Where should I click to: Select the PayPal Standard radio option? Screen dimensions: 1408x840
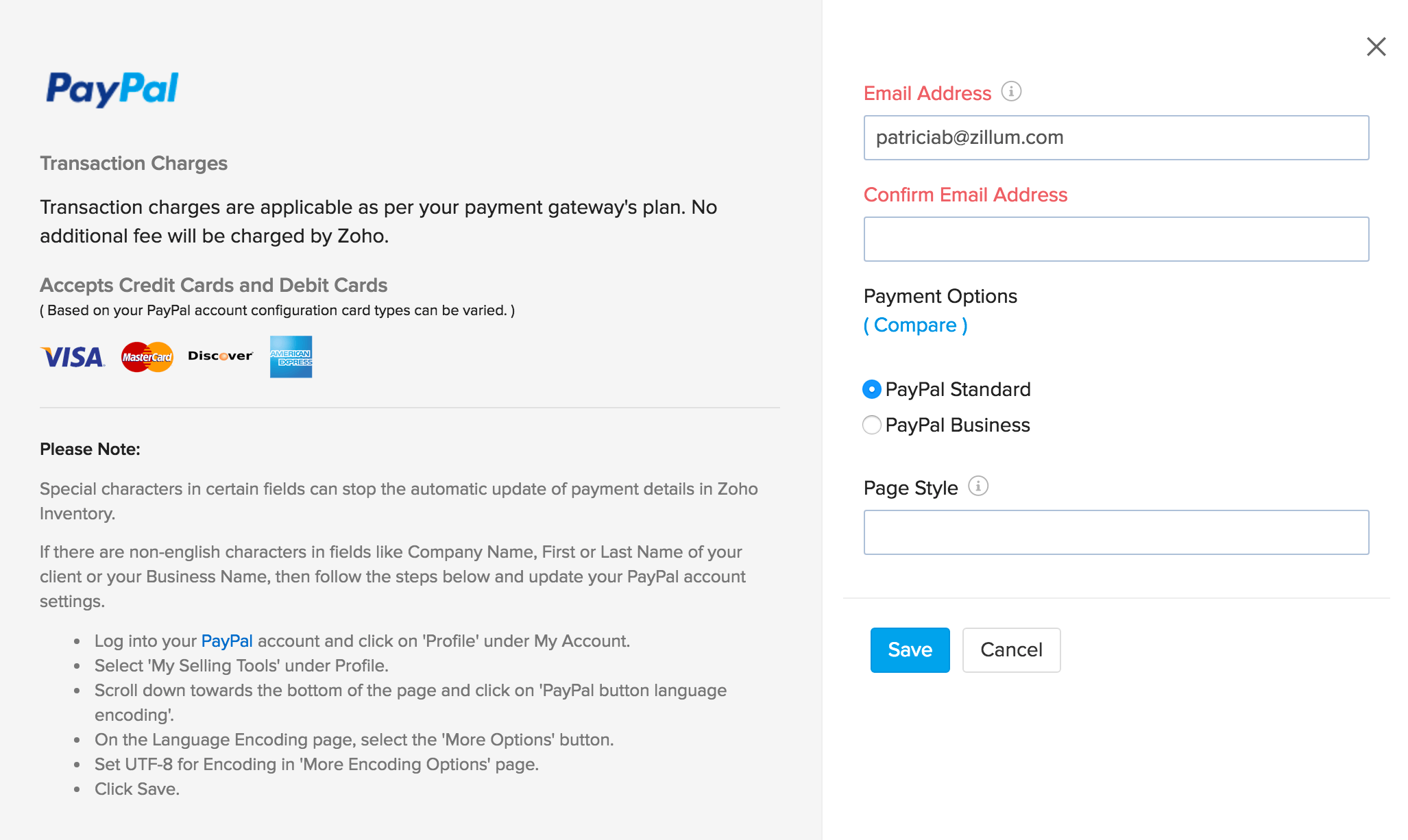click(871, 389)
